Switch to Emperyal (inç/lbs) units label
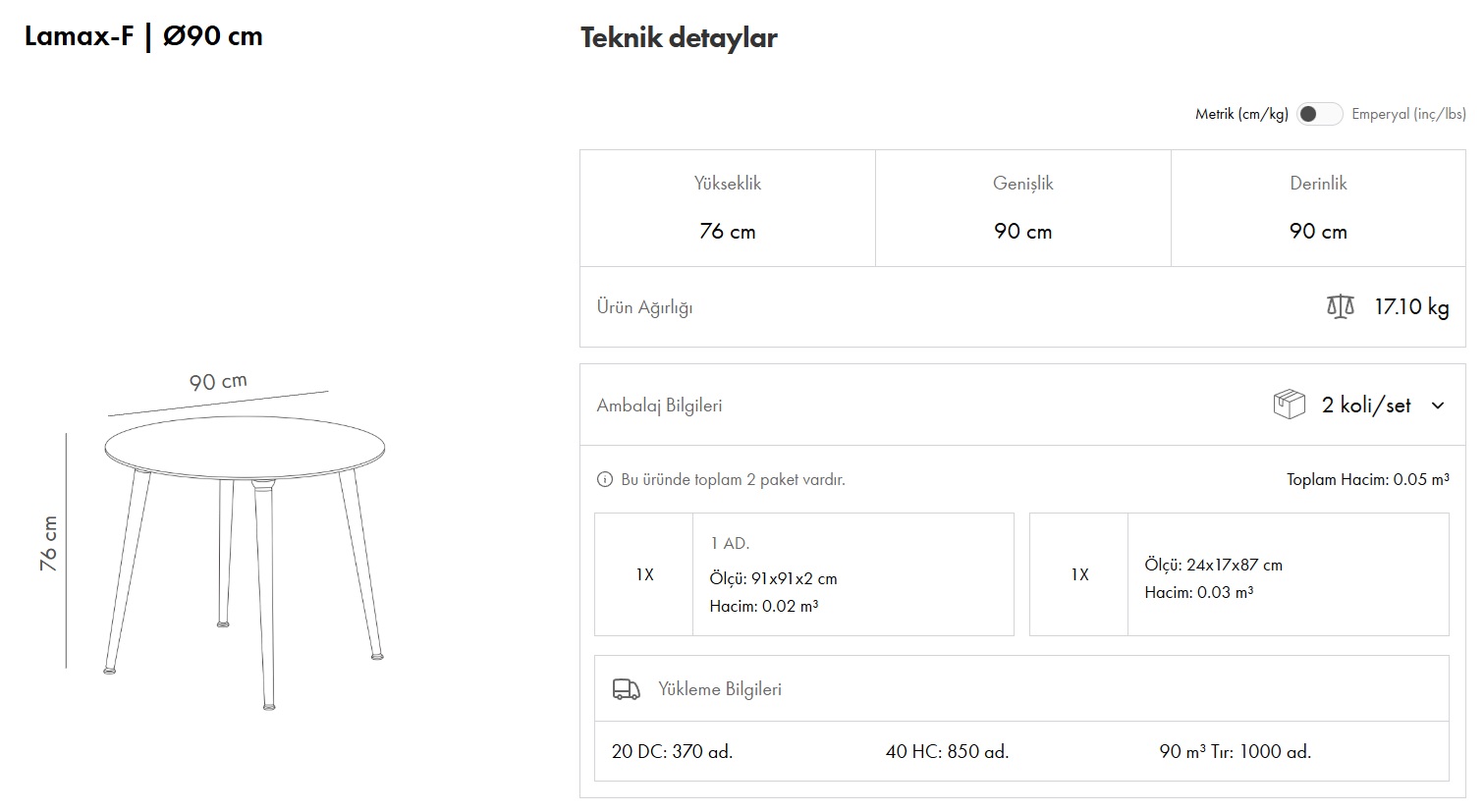Image resolution: width=1483 pixels, height=812 pixels. (1407, 114)
